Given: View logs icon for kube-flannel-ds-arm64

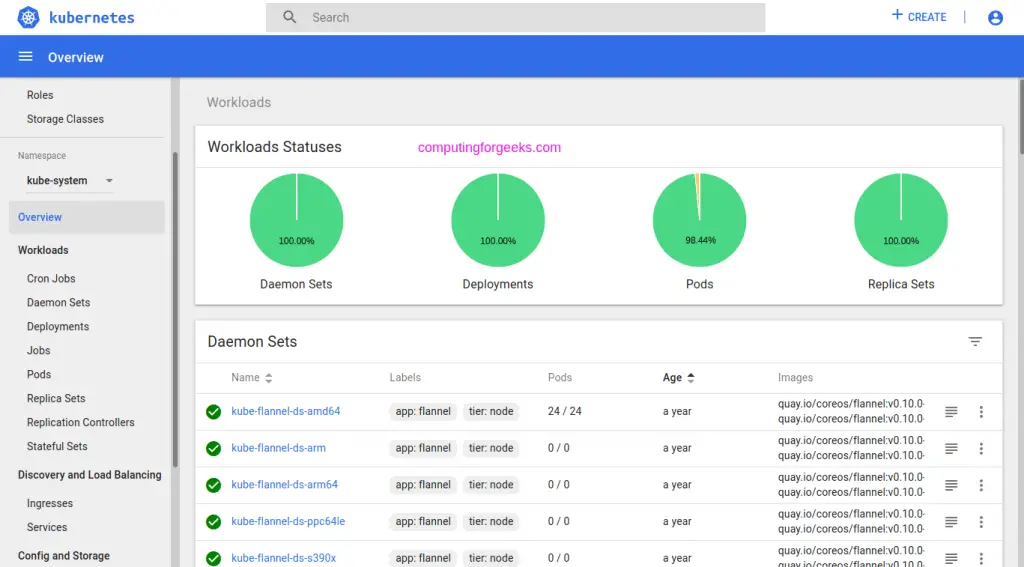Looking at the screenshot, I should [x=951, y=485].
